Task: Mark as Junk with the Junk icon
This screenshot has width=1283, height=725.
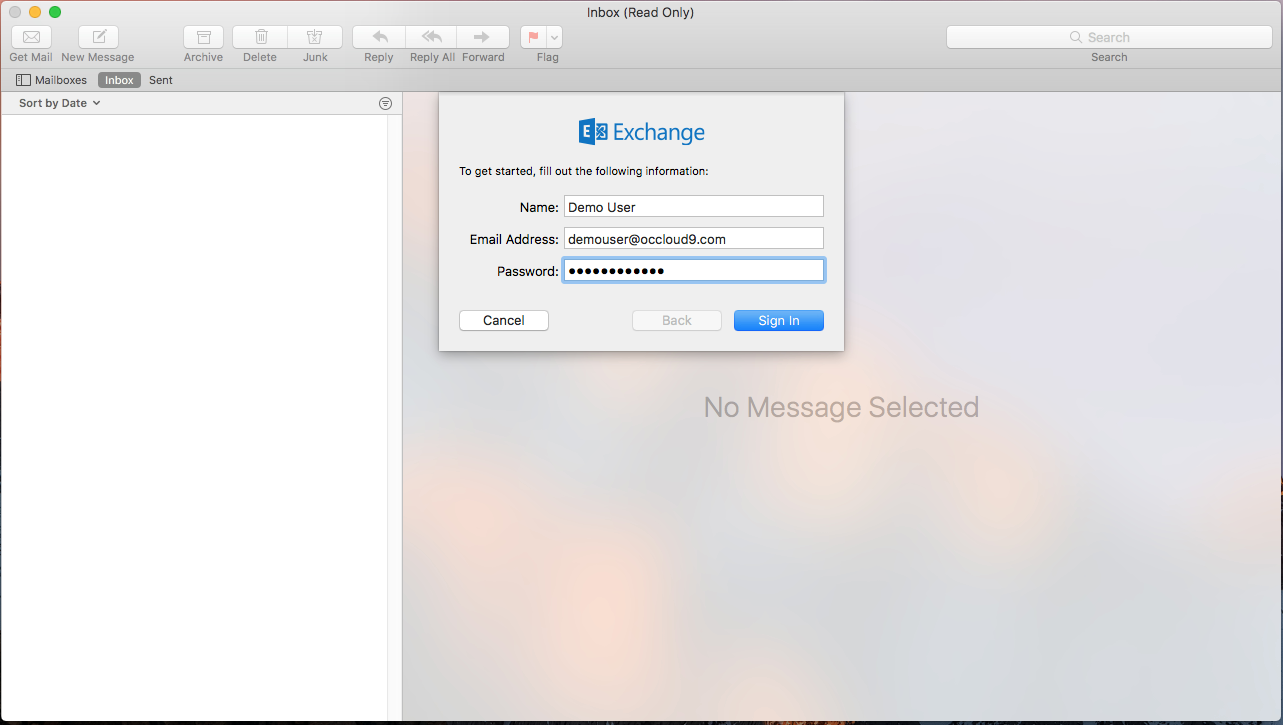Action: 315,37
